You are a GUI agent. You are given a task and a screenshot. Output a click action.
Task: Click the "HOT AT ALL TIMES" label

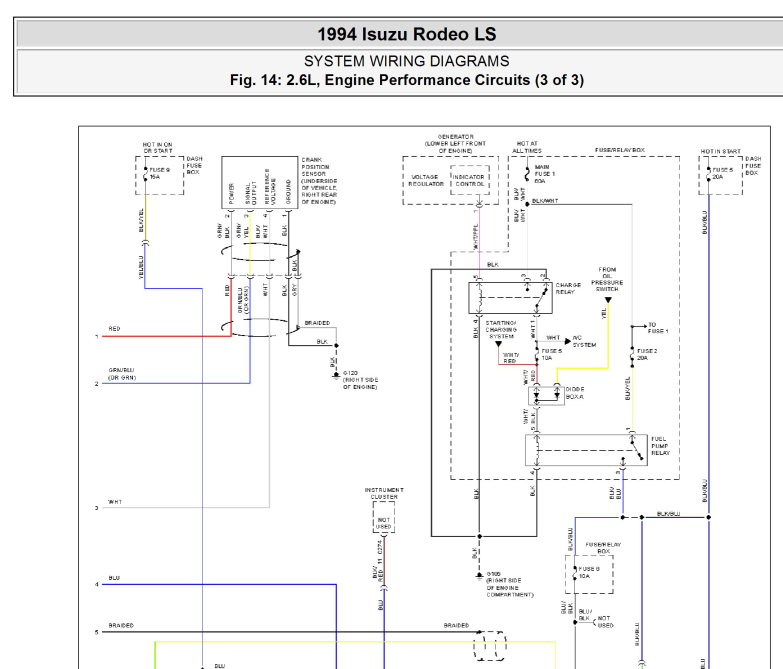(526, 147)
